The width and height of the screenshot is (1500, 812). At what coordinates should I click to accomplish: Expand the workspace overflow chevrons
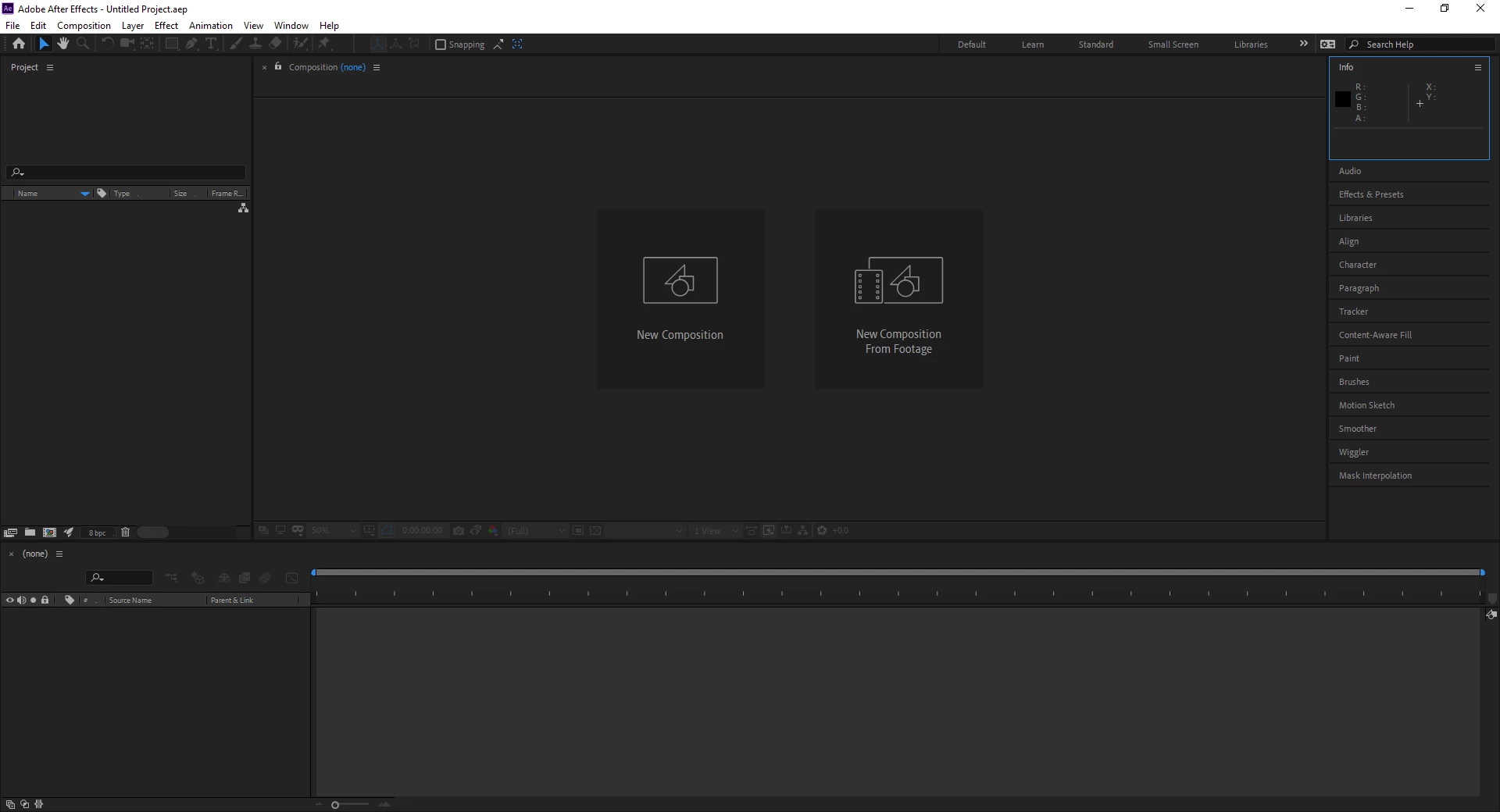[1303, 44]
